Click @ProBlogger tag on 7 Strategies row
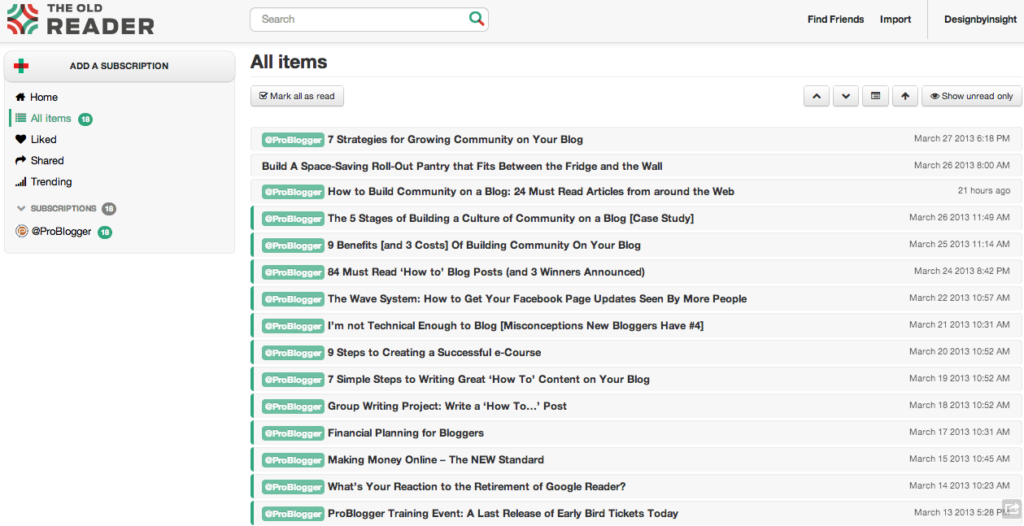Screen dimensions: 1024x526 tap(293, 139)
